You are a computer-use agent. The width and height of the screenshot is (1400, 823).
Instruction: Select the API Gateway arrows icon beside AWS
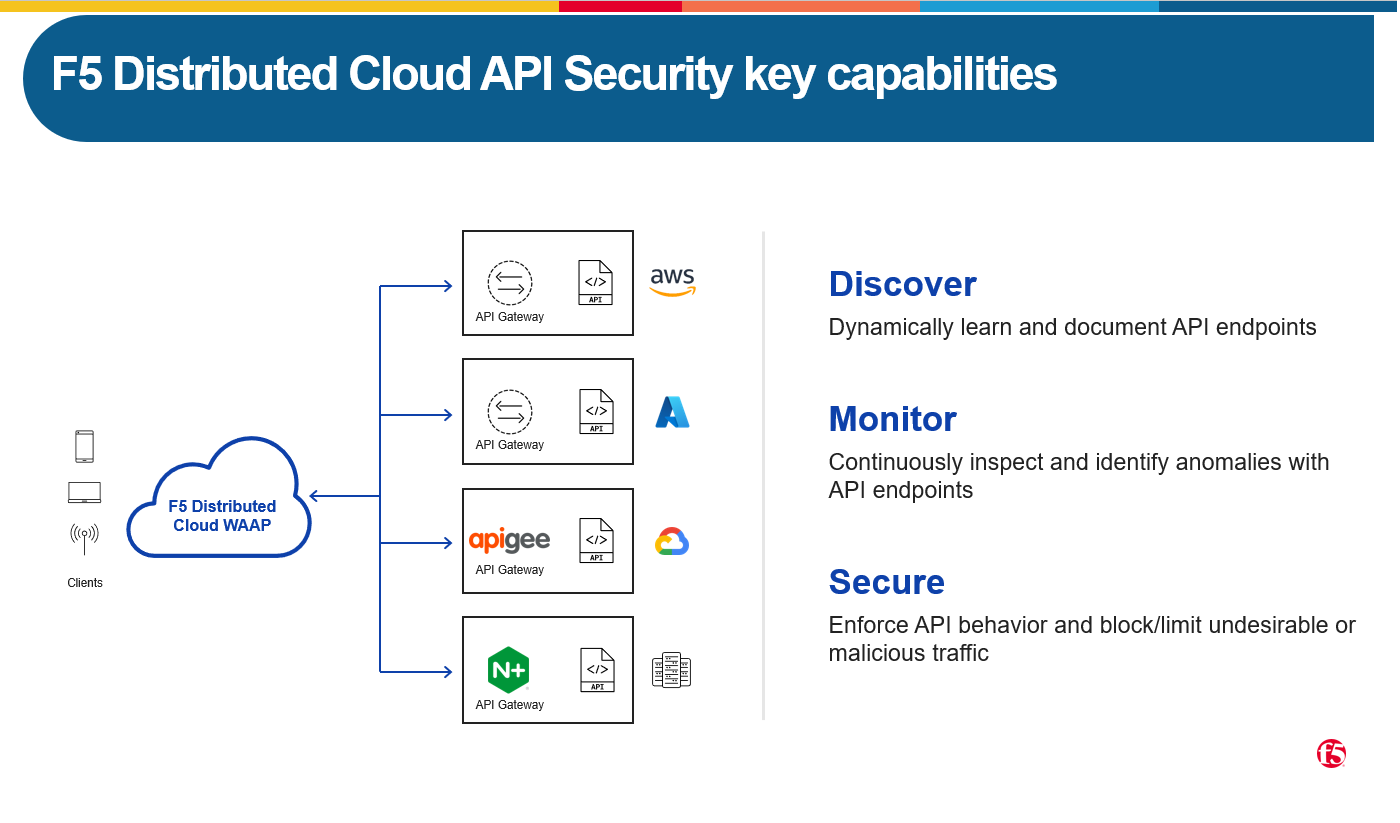tap(509, 283)
